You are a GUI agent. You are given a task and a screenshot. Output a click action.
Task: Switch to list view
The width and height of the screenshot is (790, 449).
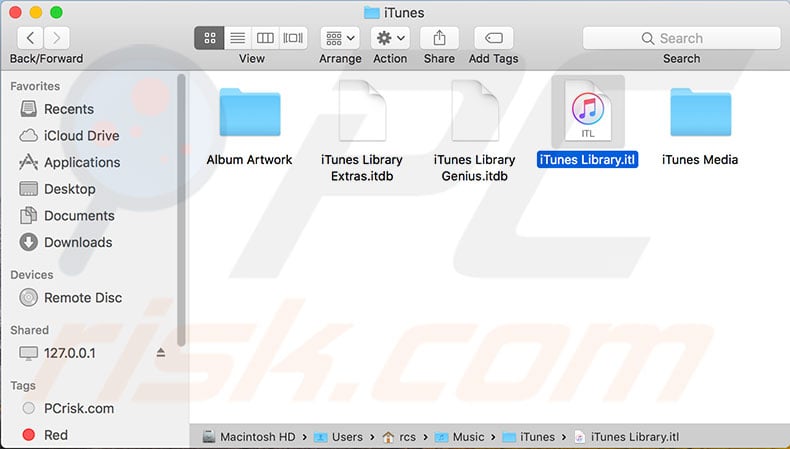(x=237, y=38)
